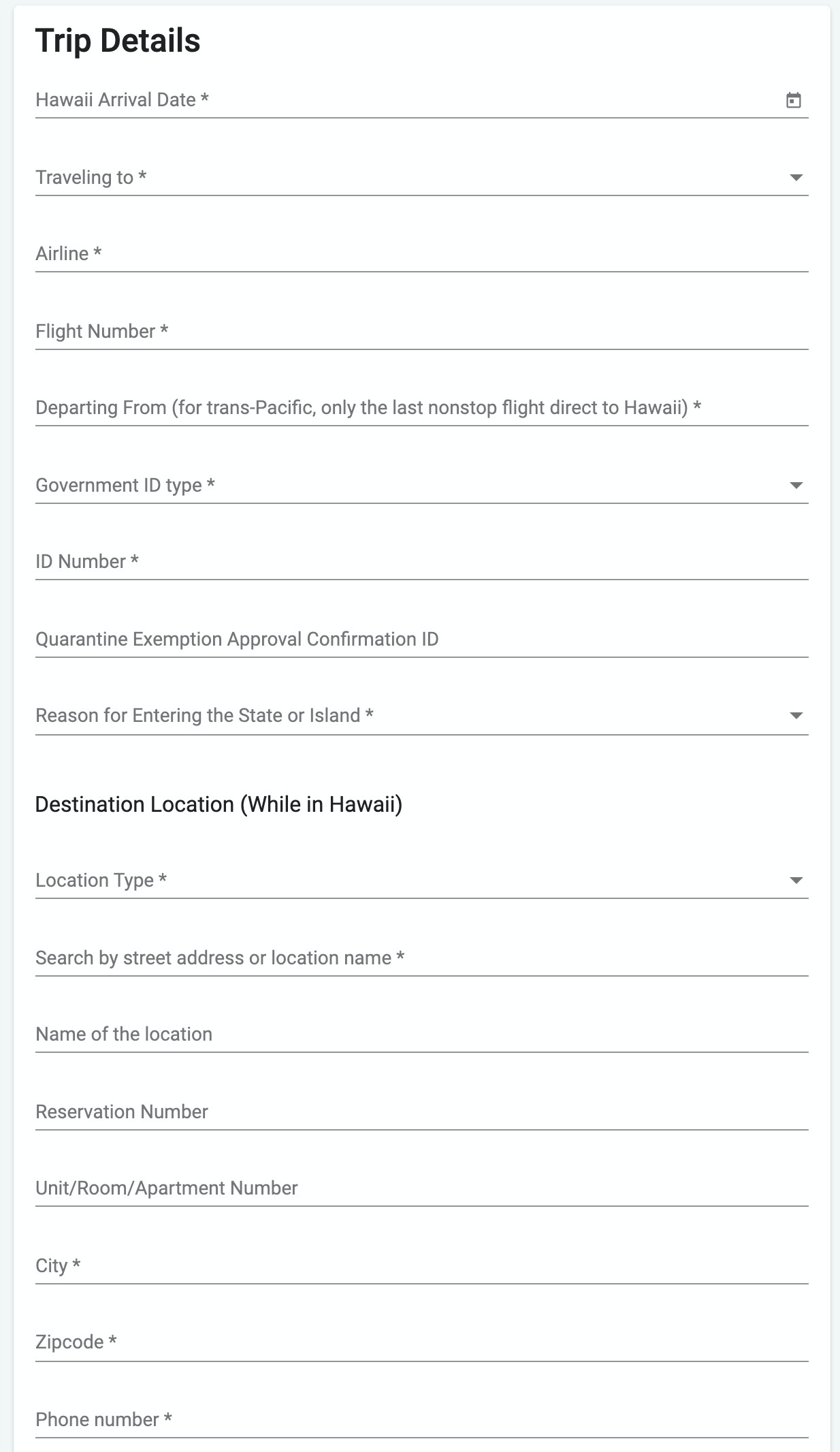Select the City input field

click(421, 1266)
